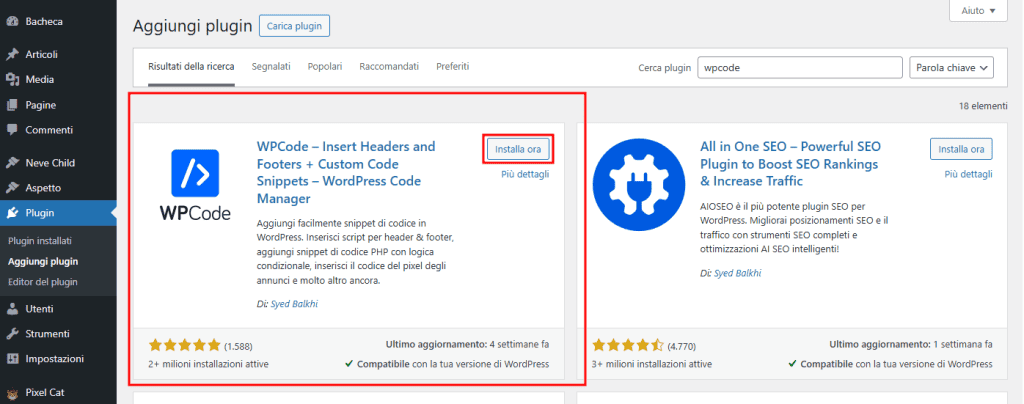Select the Pixel Cat icon
Viewport: 1024px width, 404px height.
tap(12, 393)
